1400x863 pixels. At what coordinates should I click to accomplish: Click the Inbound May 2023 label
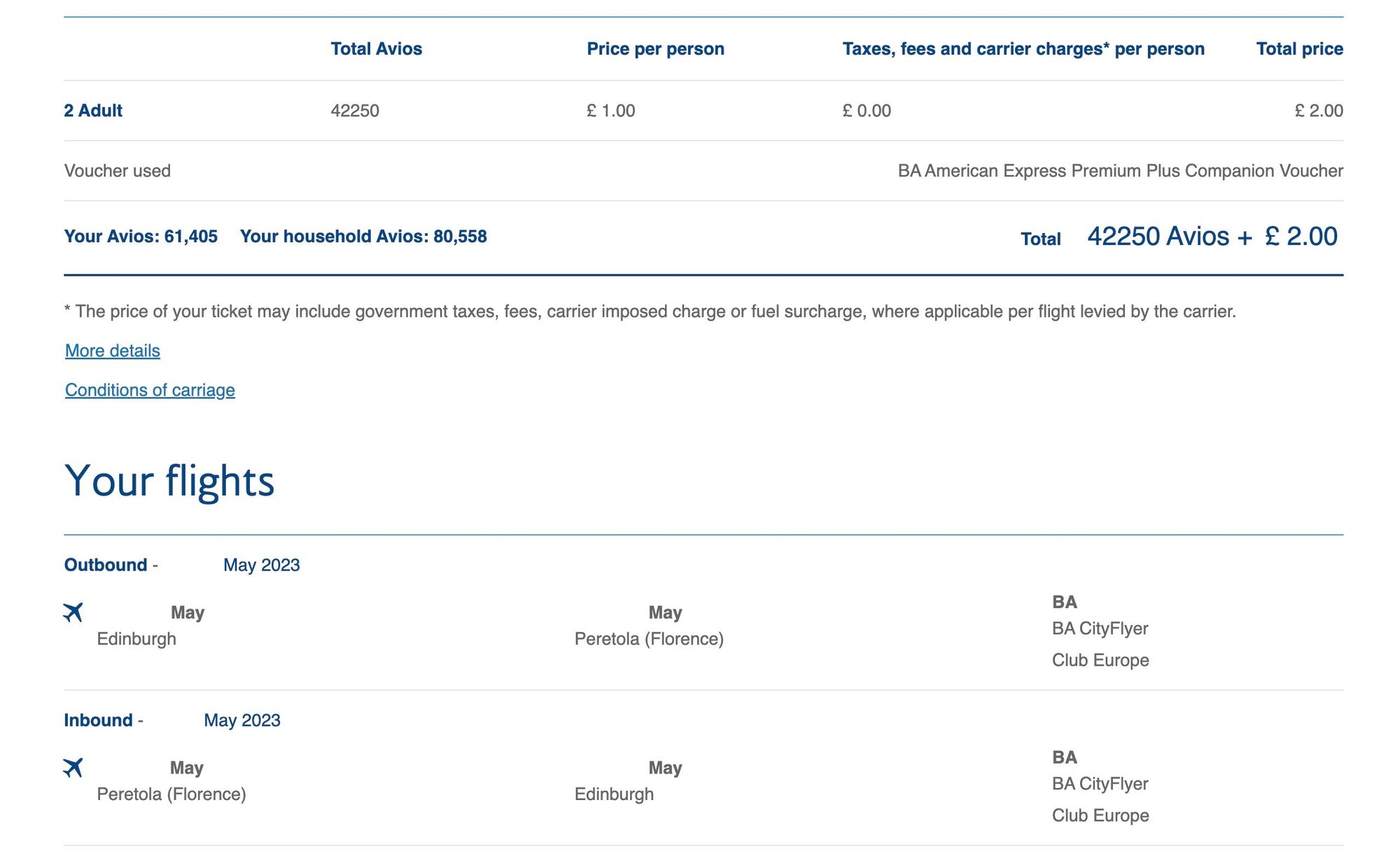pyautogui.click(x=172, y=720)
